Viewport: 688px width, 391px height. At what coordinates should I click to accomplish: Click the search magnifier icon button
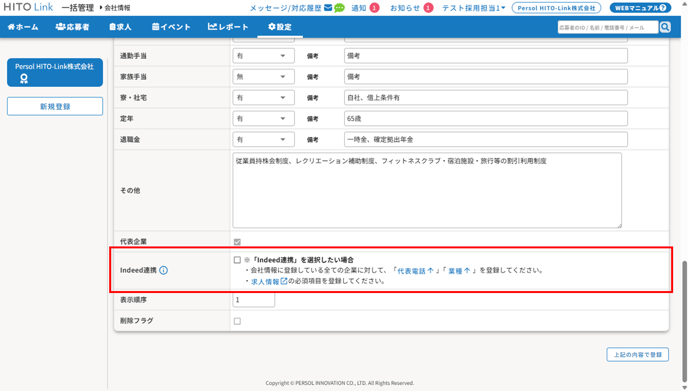(665, 27)
